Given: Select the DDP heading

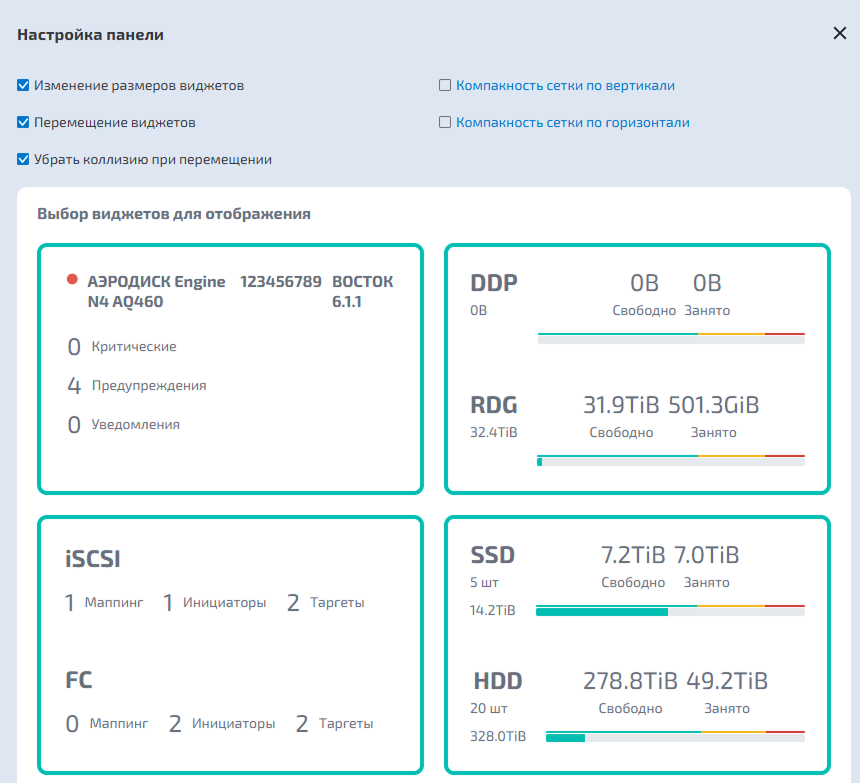Looking at the screenshot, I should pyautogui.click(x=494, y=283).
